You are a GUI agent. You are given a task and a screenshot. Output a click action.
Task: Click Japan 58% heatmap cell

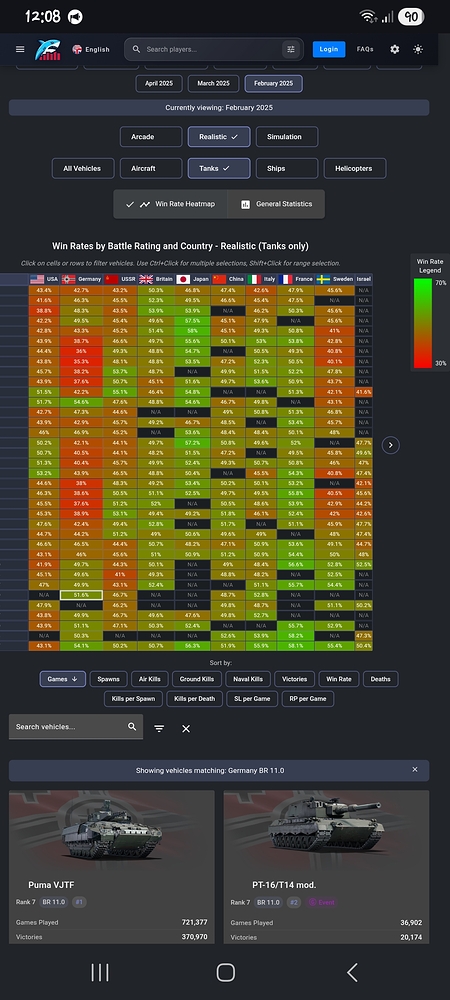[192, 331]
